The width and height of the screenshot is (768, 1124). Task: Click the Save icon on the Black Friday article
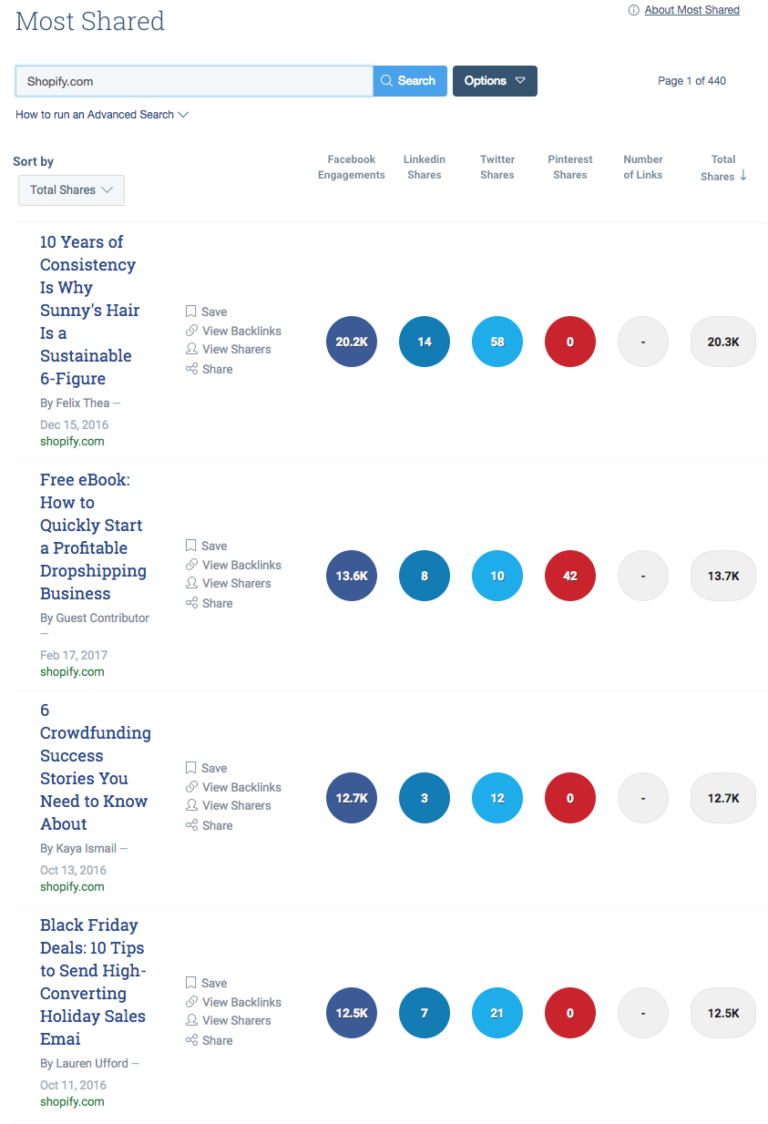192,983
